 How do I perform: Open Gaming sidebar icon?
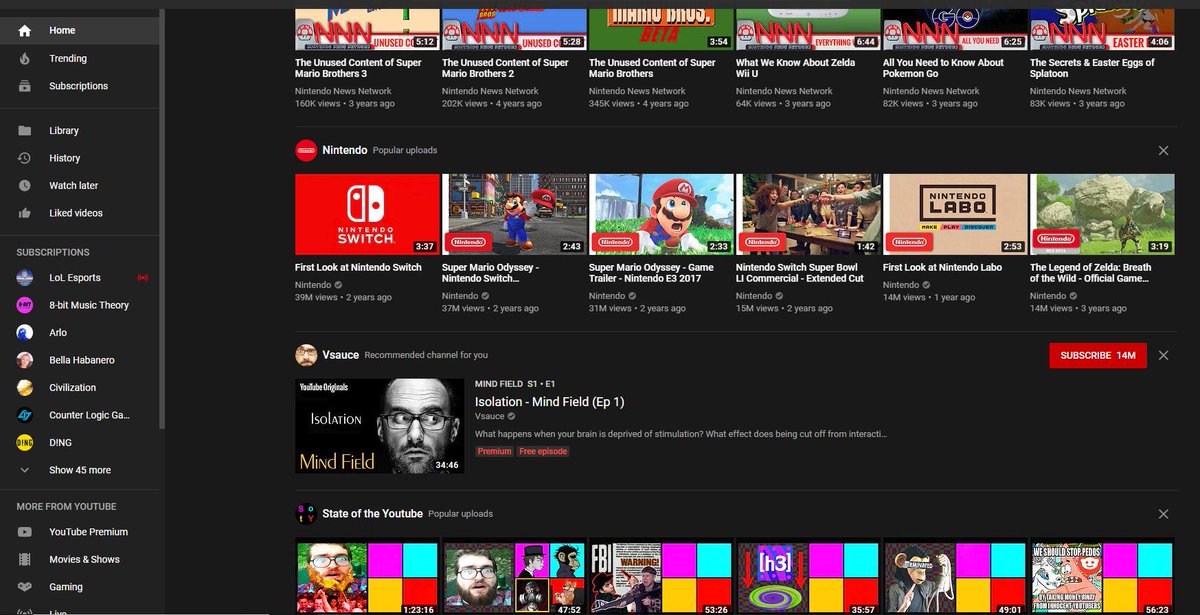pos(25,587)
